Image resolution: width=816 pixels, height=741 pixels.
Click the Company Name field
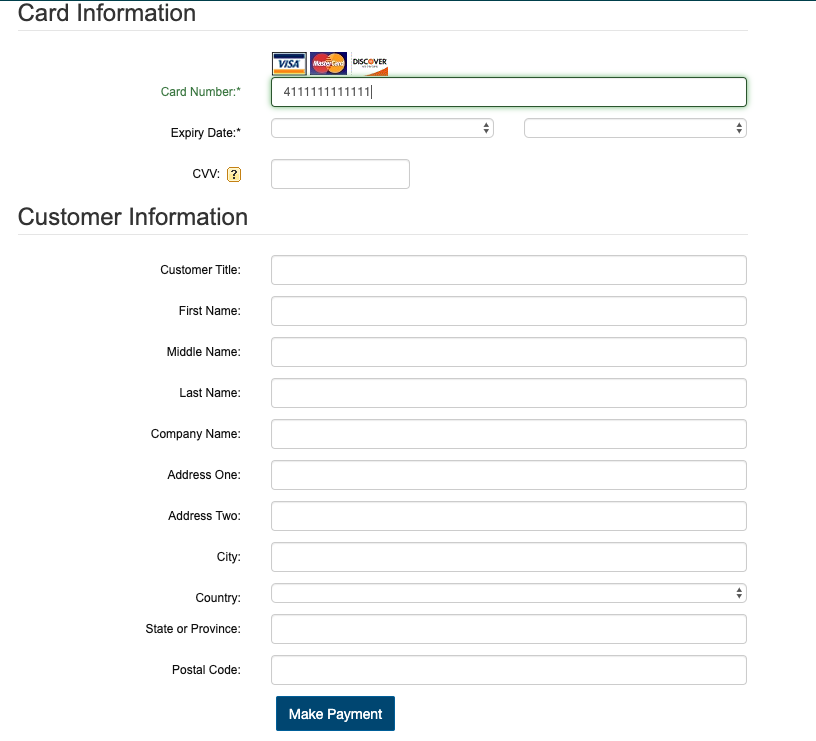[x=508, y=434]
